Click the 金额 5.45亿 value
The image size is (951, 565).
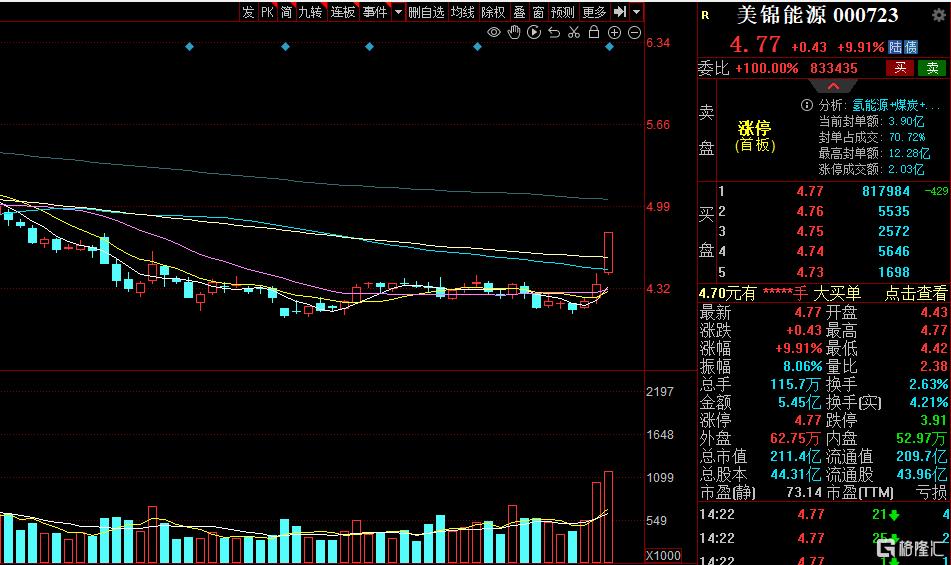tap(799, 403)
